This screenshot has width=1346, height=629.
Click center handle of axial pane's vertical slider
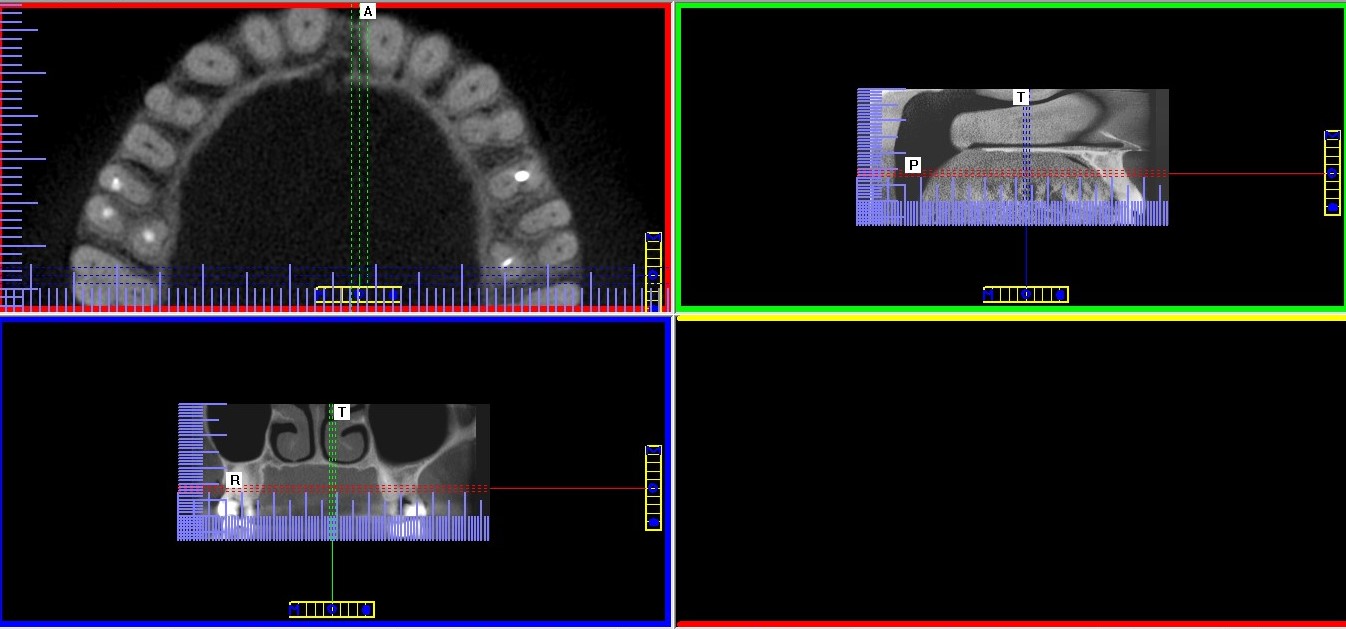tap(653, 274)
